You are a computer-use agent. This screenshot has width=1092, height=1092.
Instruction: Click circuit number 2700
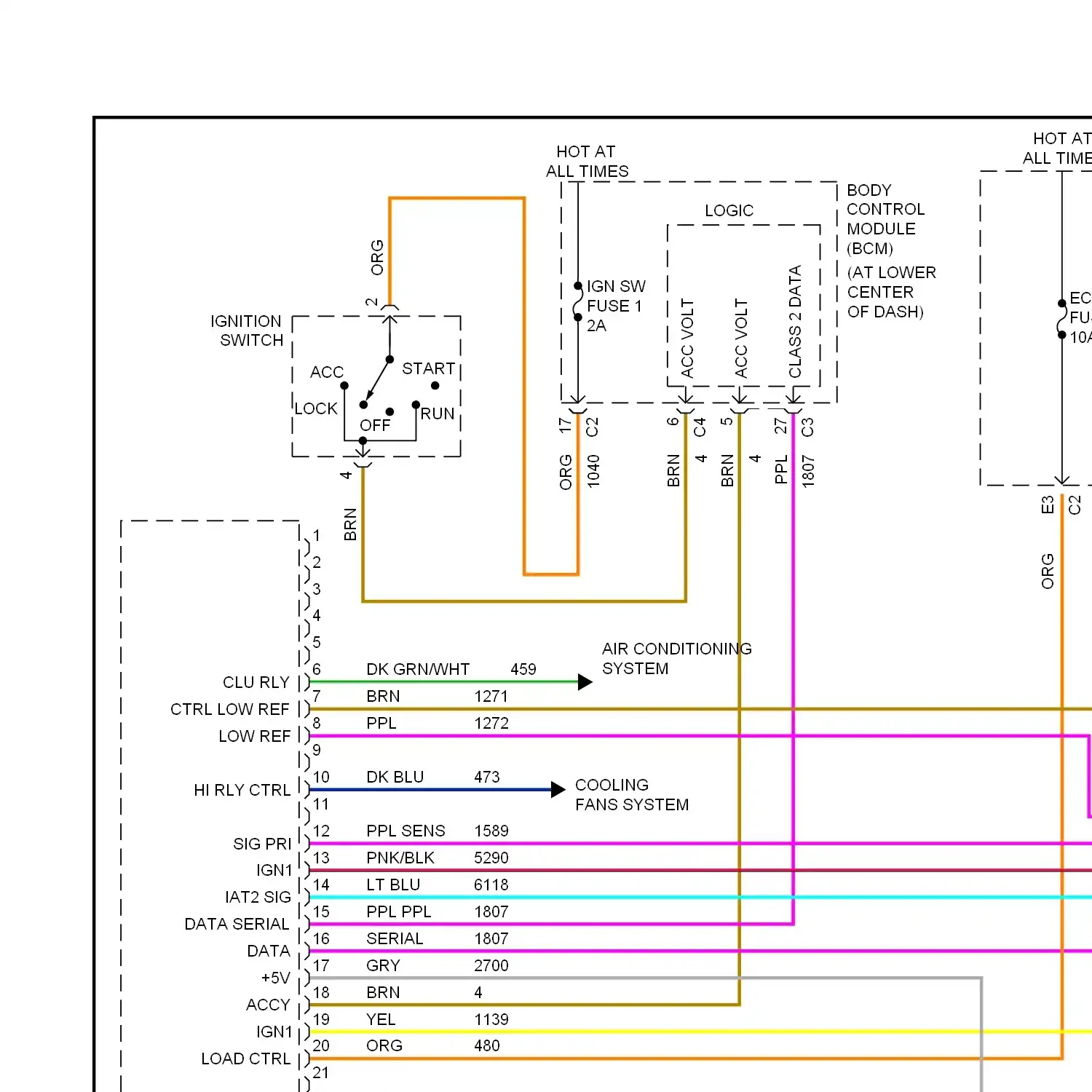[x=491, y=965]
